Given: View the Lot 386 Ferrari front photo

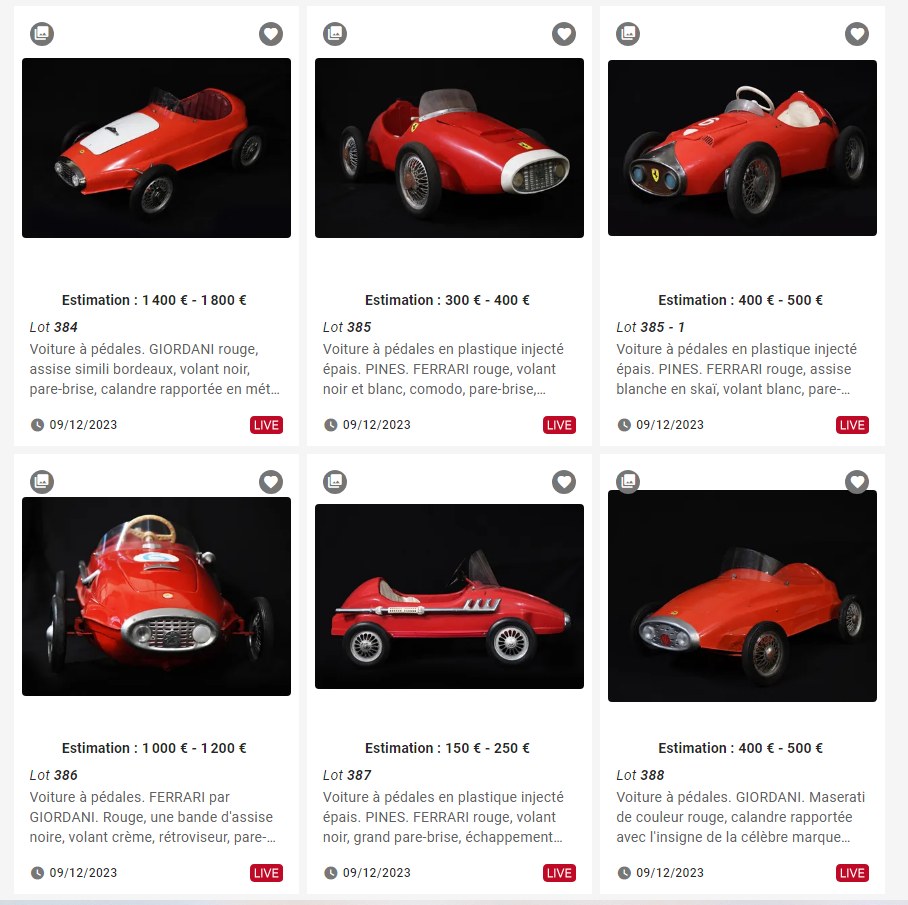Looking at the screenshot, I should click(156, 596).
